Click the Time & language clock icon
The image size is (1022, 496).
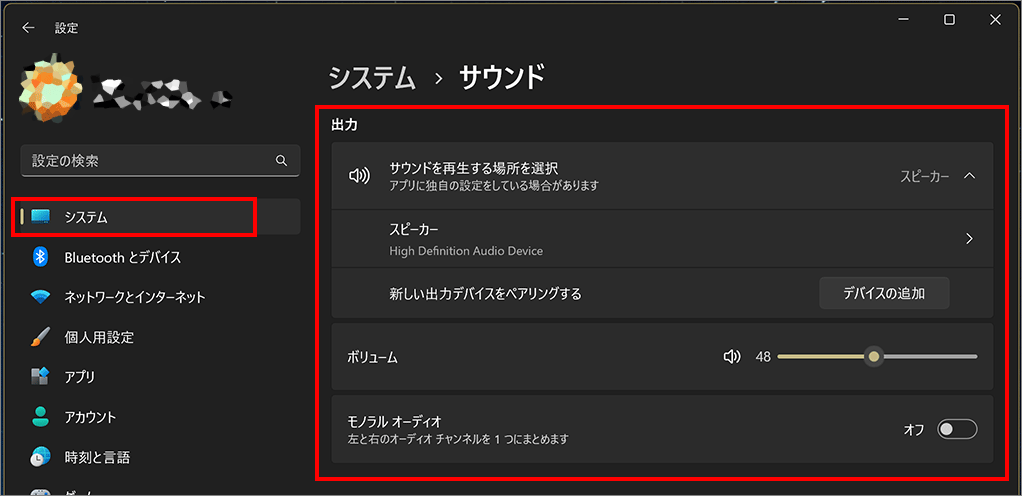tap(41, 457)
